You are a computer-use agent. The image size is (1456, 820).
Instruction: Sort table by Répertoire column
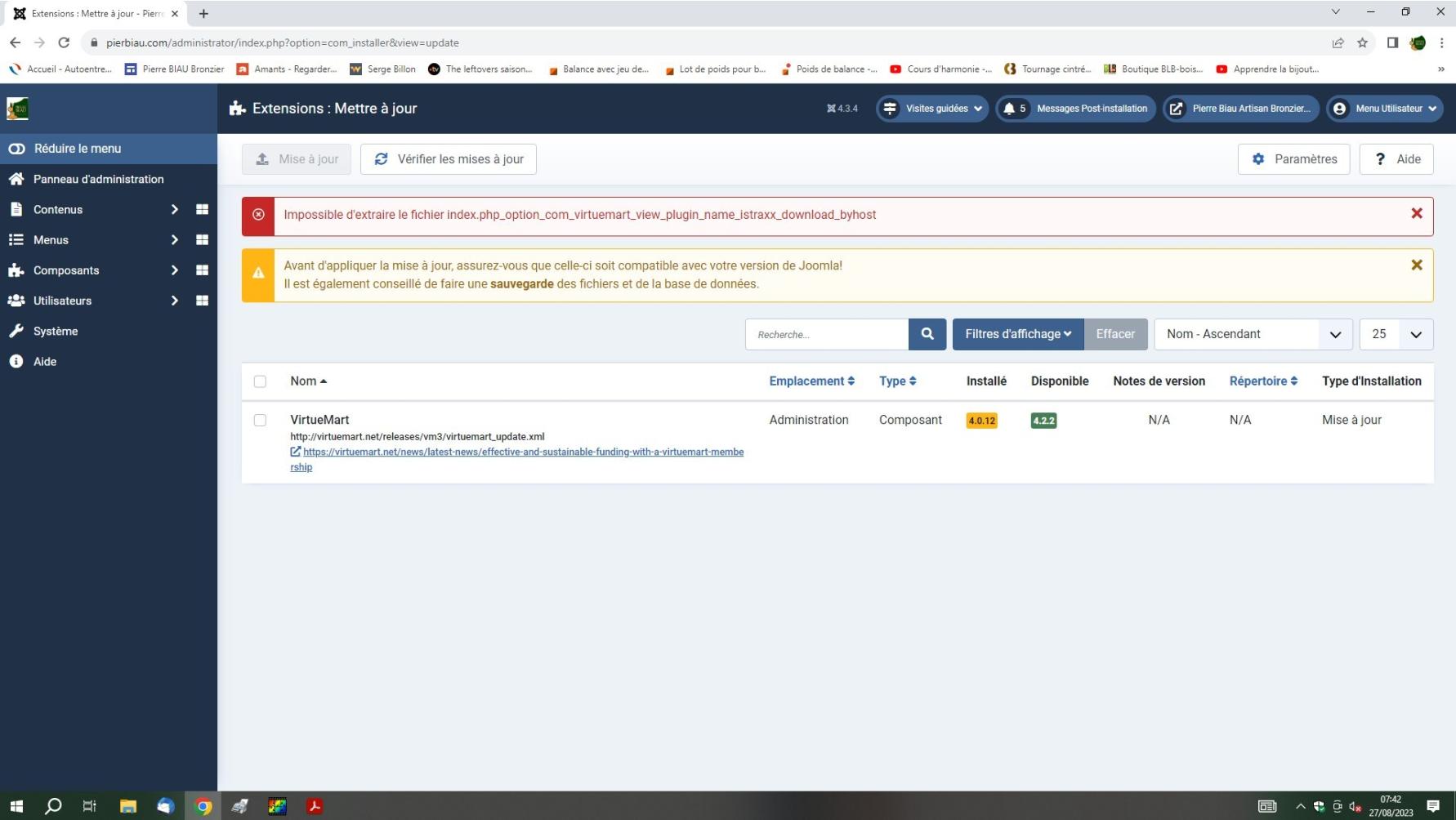coord(1263,381)
